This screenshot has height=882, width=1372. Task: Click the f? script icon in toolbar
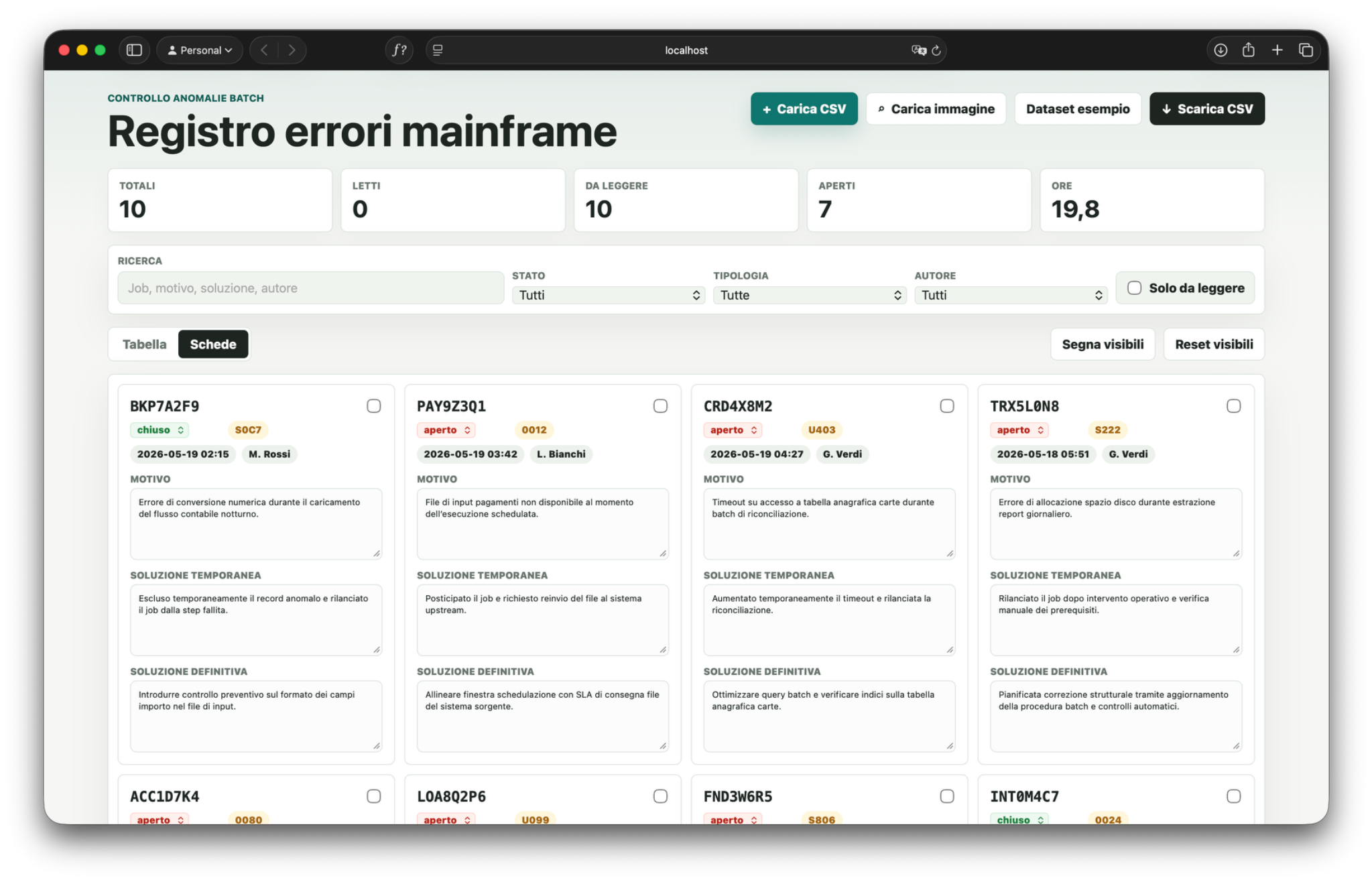[x=399, y=50]
